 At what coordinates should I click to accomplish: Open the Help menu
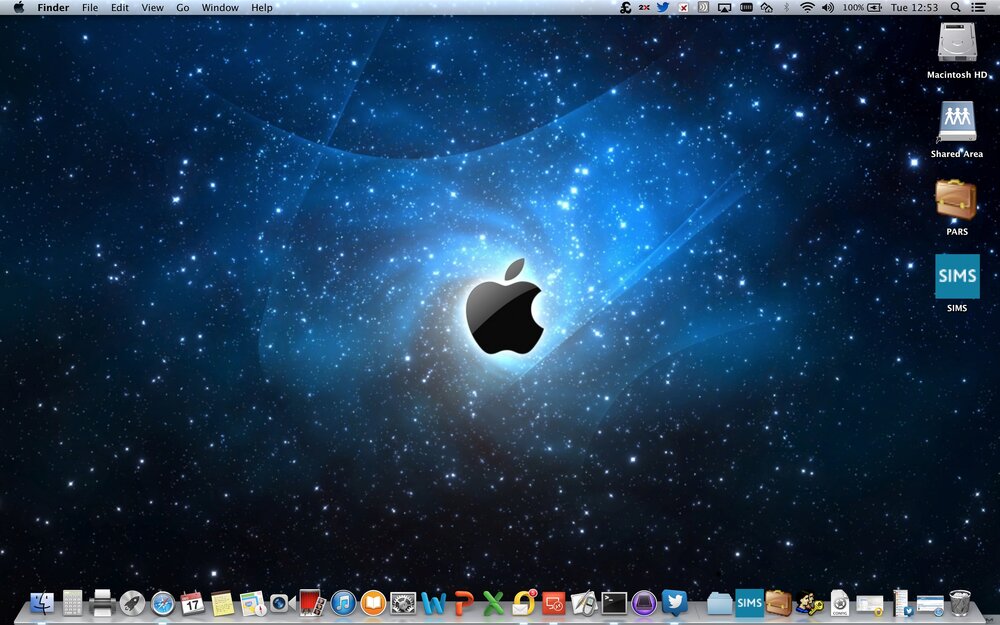coord(262,8)
